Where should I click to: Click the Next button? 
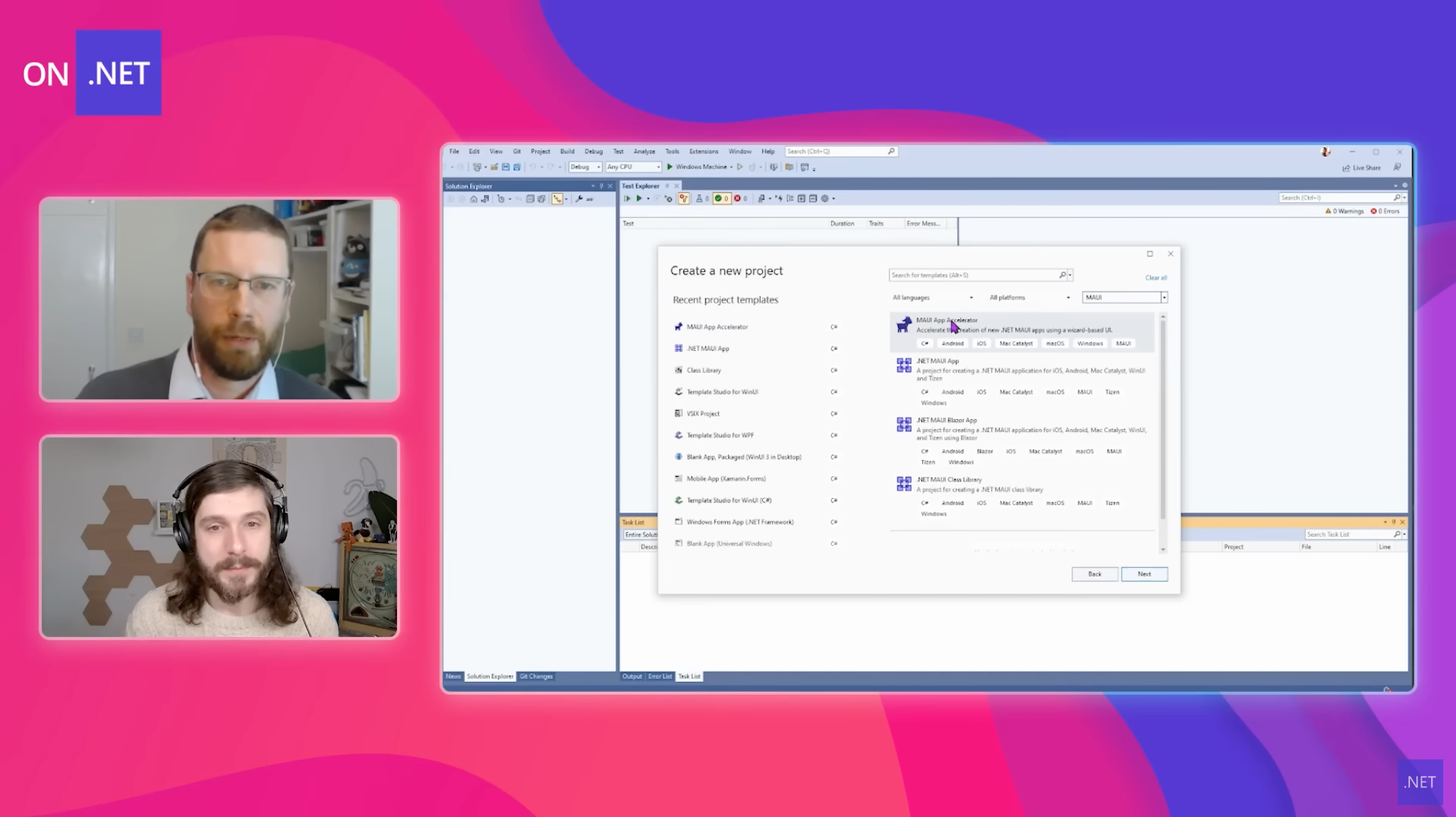click(x=1144, y=573)
